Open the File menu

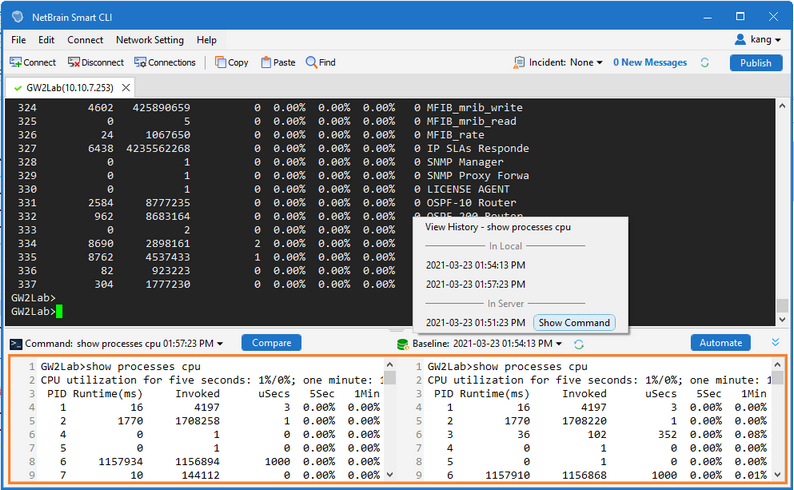coord(19,40)
